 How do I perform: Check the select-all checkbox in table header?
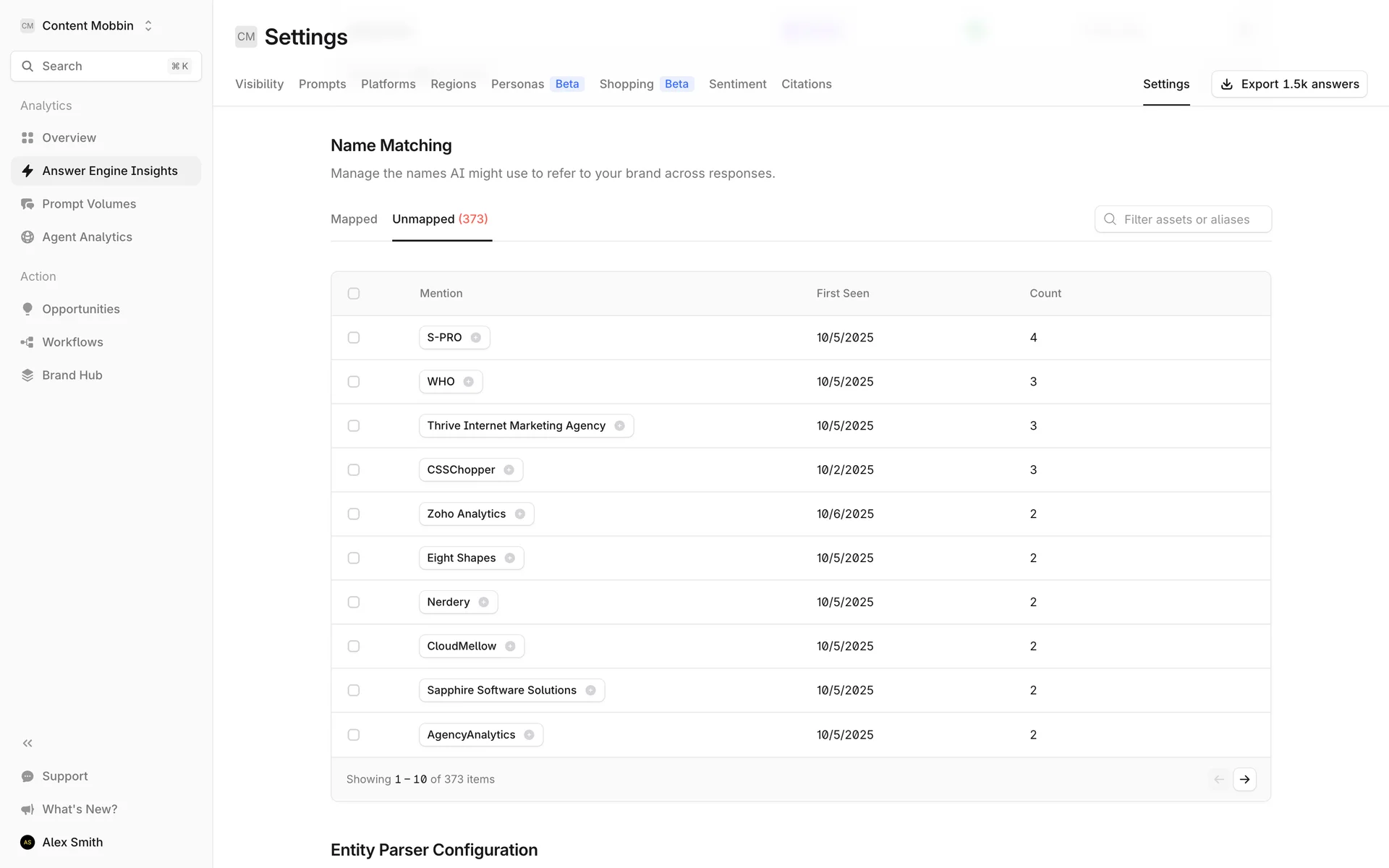pos(354,294)
